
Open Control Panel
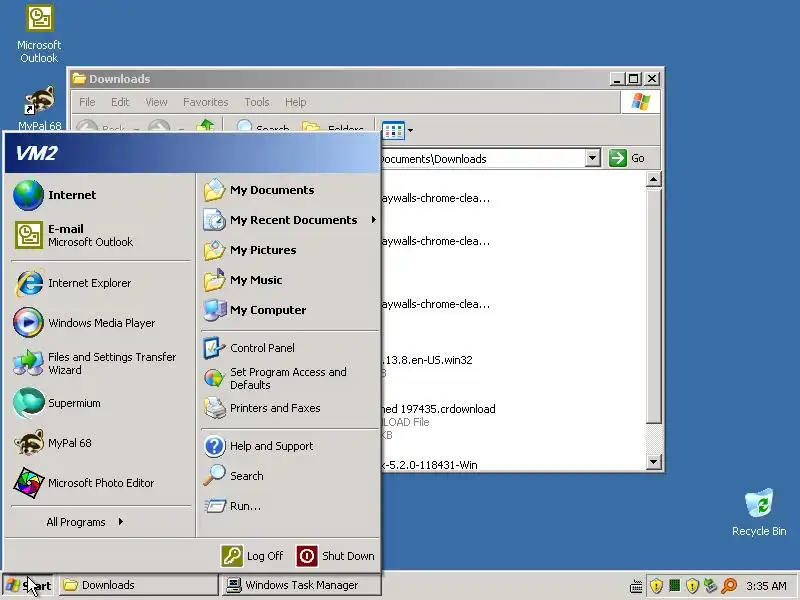(289, 348)
